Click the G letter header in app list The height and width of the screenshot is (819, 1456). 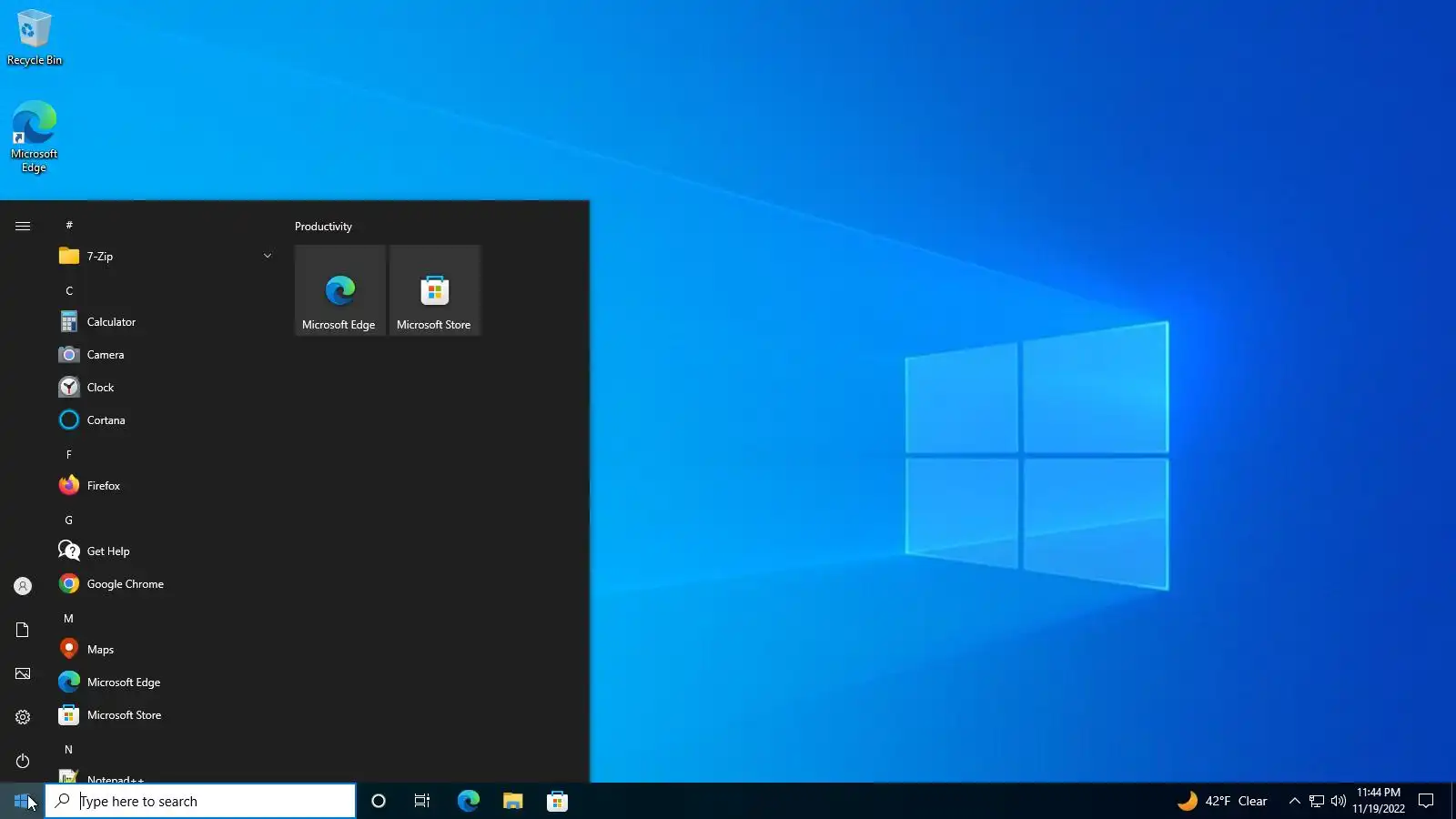(69, 521)
